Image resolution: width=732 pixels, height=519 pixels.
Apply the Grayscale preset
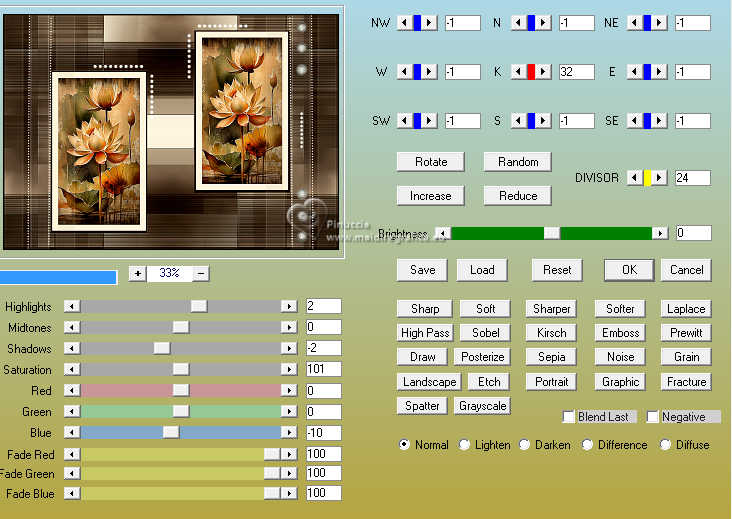(483, 406)
